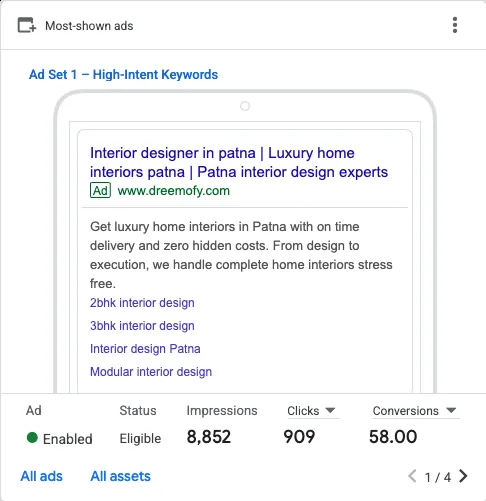The image size is (486, 501).
Task: Click the ad description text paragraph
Action: 241,255
